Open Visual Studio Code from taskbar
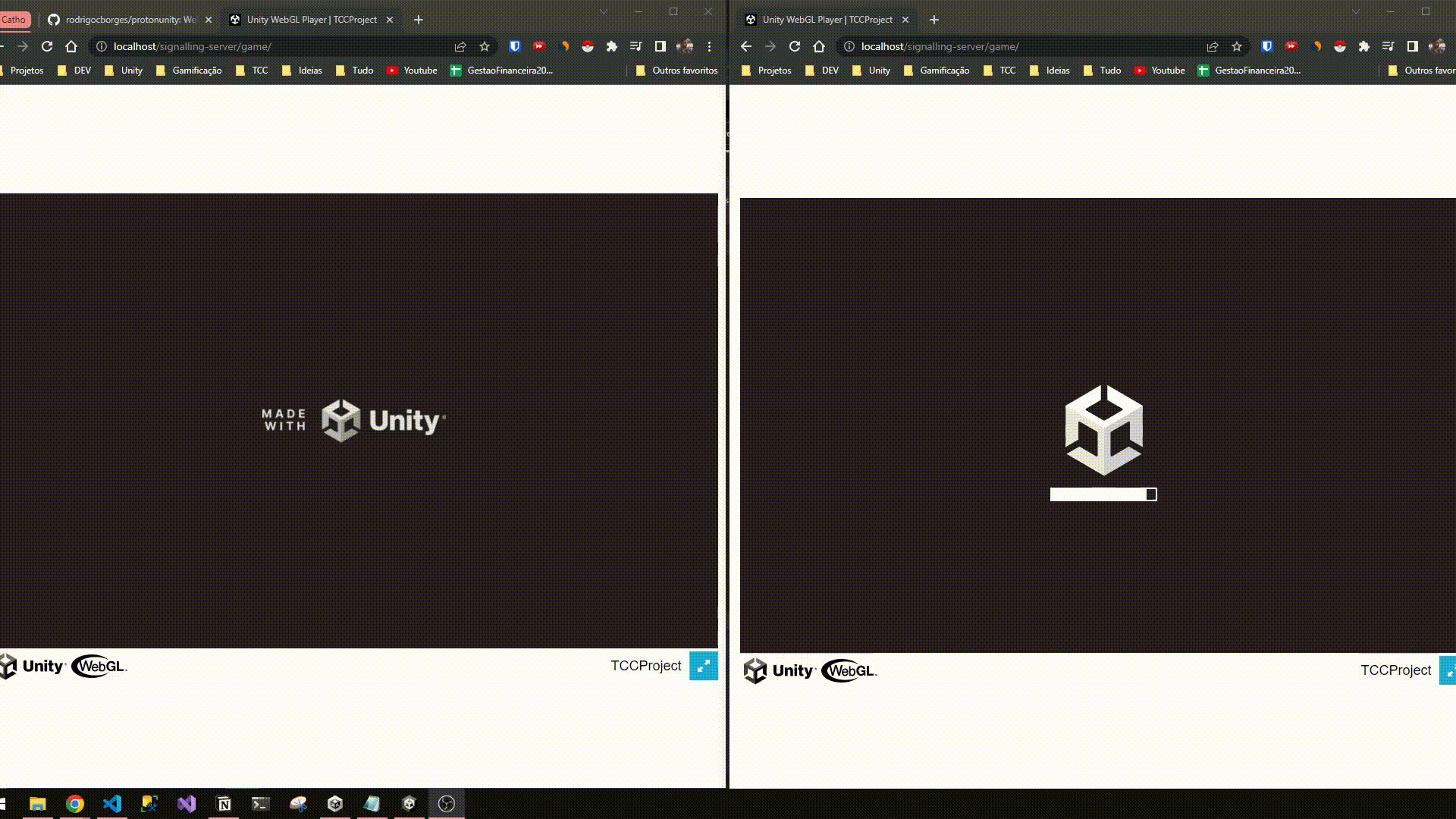Image resolution: width=1456 pixels, height=819 pixels. (x=112, y=804)
